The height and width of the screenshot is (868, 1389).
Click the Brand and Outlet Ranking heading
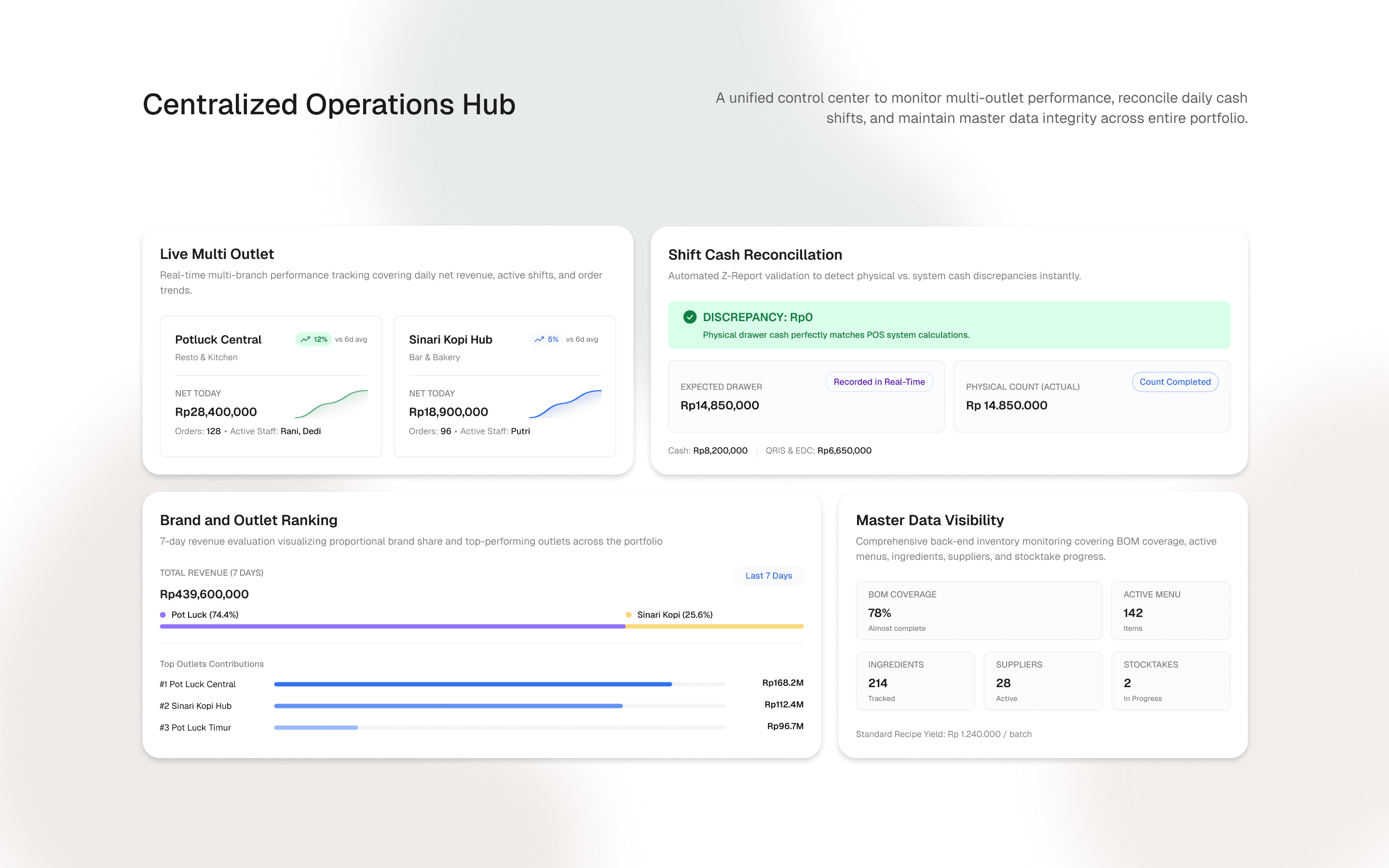[248, 520]
